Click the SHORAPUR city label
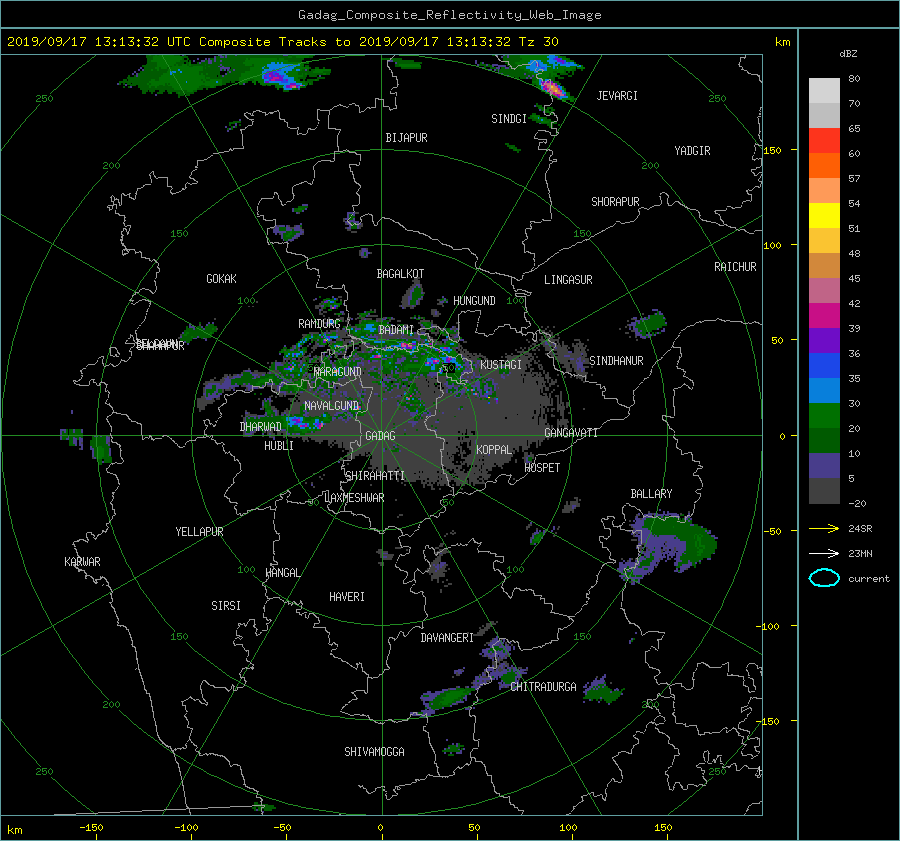 pyautogui.click(x=615, y=202)
